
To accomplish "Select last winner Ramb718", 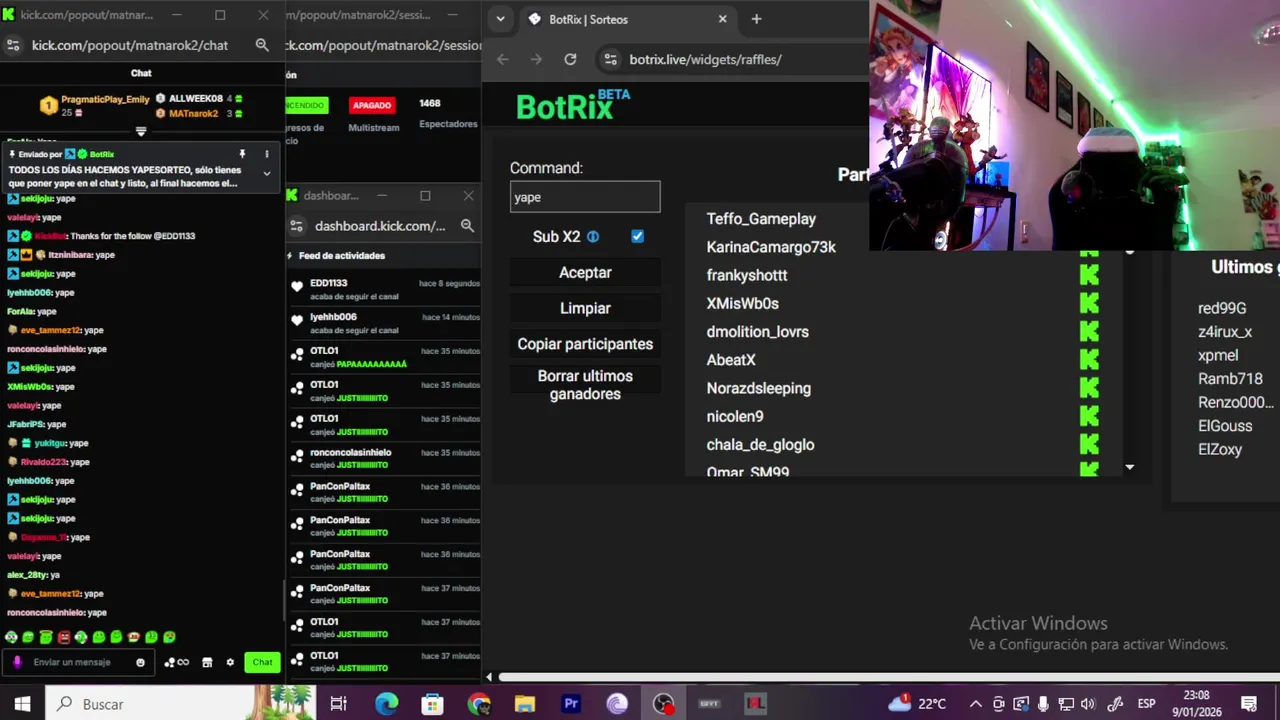I will coord(1230,379).
